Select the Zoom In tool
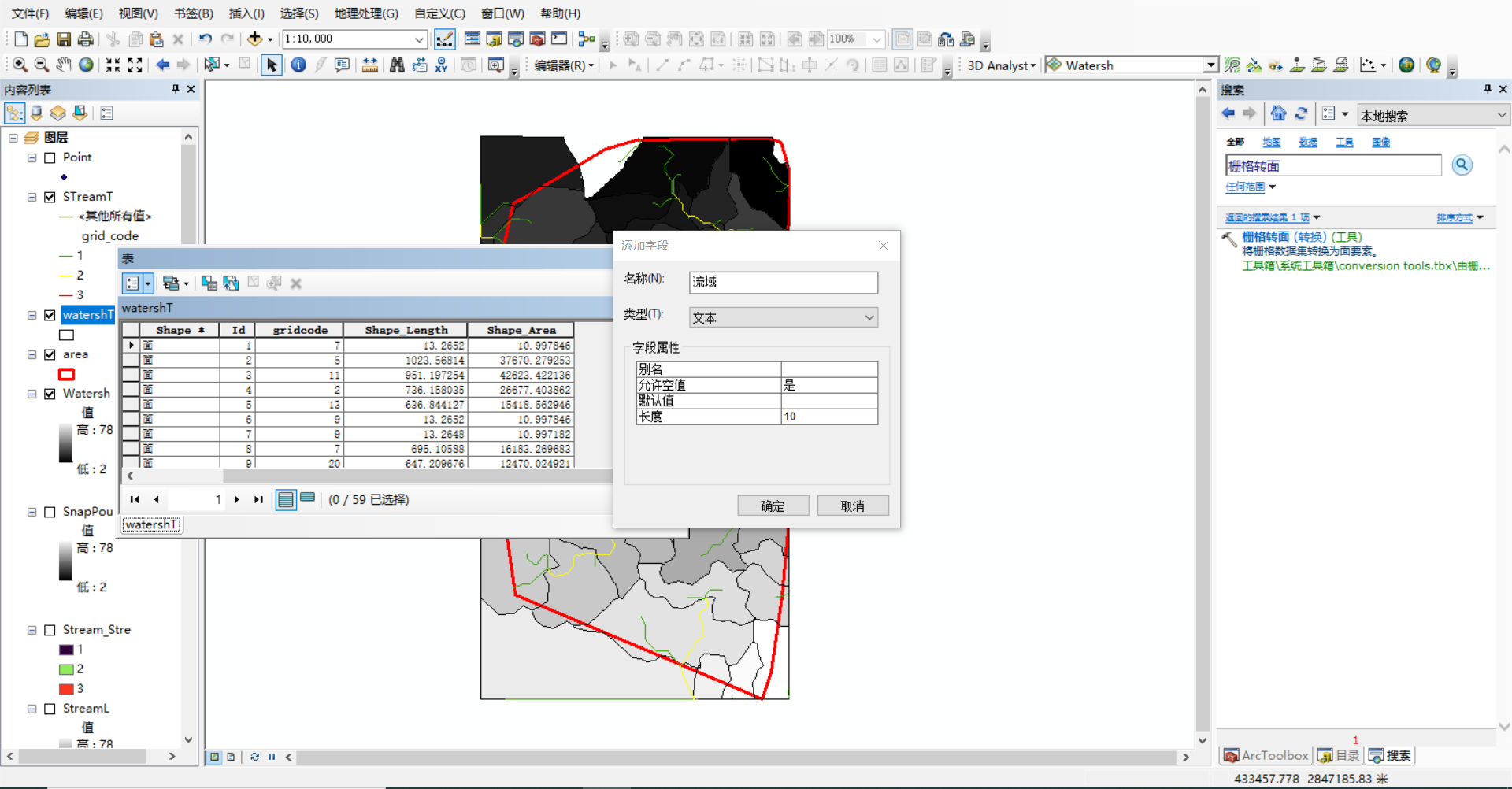Screen dimensions: 1512x789 click(20, 65)
